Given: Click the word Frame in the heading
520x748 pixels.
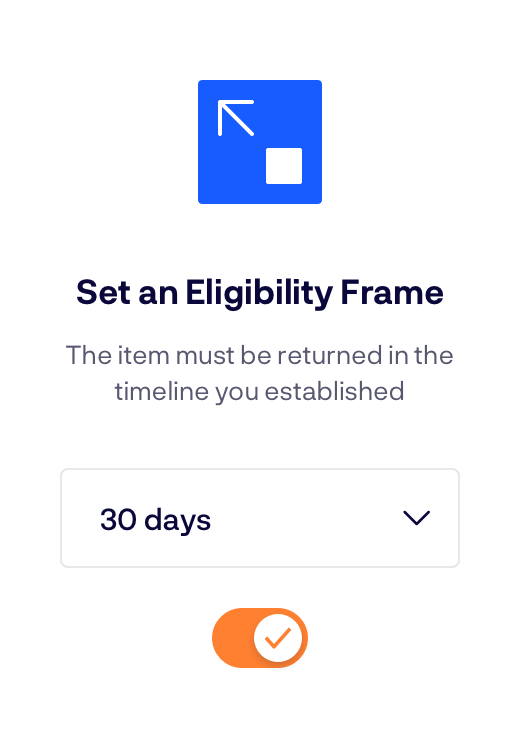Looking at the screenshot, I should coord(392,292).
